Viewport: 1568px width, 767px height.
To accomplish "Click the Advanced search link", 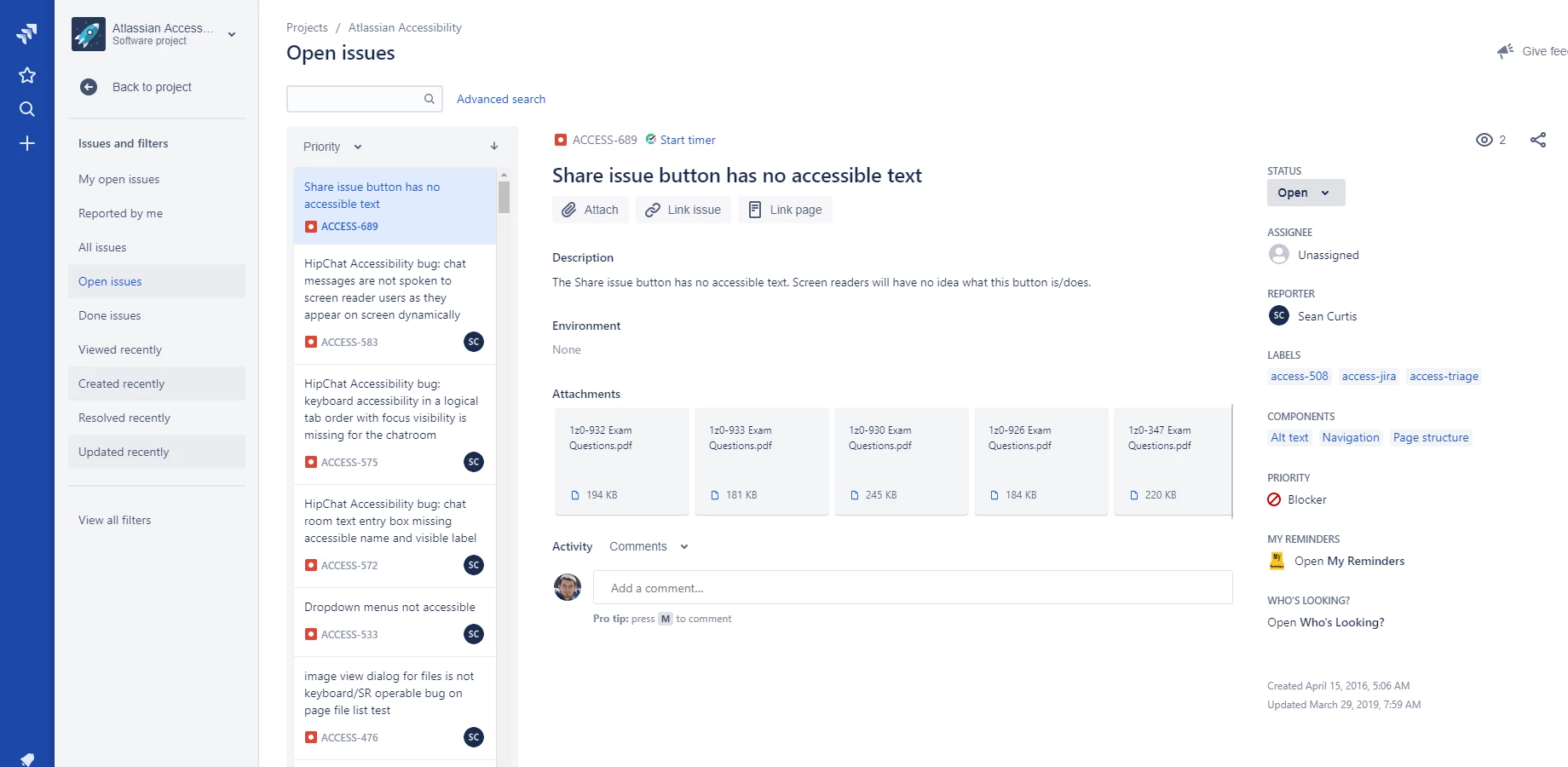I will (501, 99).
